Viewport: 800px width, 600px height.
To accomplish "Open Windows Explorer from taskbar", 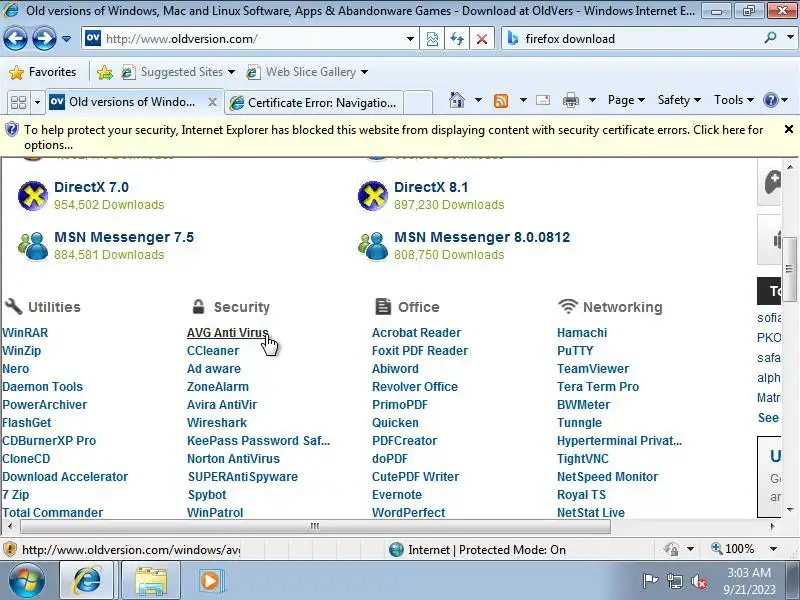I will point(151,581).
